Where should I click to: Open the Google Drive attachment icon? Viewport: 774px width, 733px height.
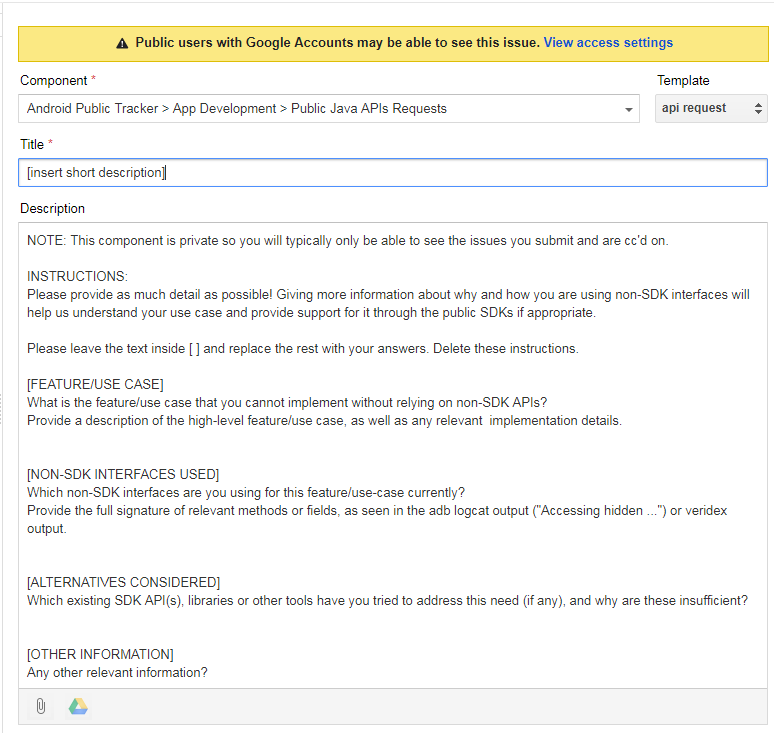[x=78, y=706]
